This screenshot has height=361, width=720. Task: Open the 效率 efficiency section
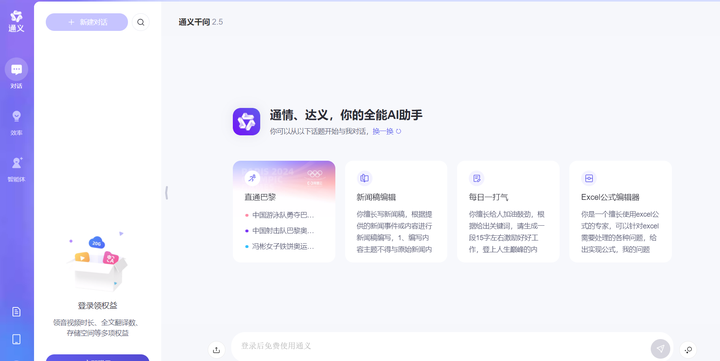[17, 122]
